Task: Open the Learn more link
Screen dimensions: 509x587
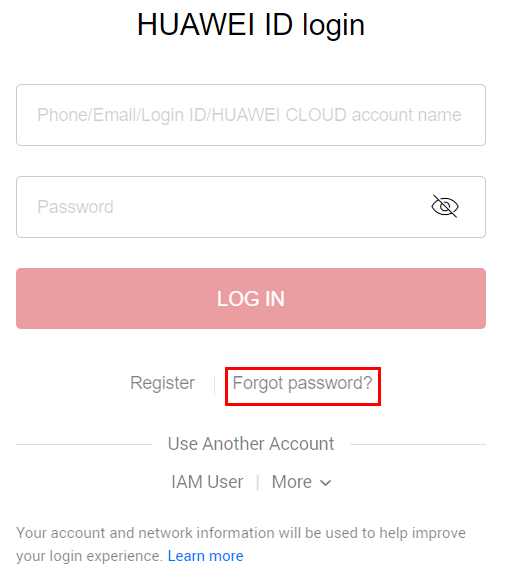Action: tap(205, 556)
